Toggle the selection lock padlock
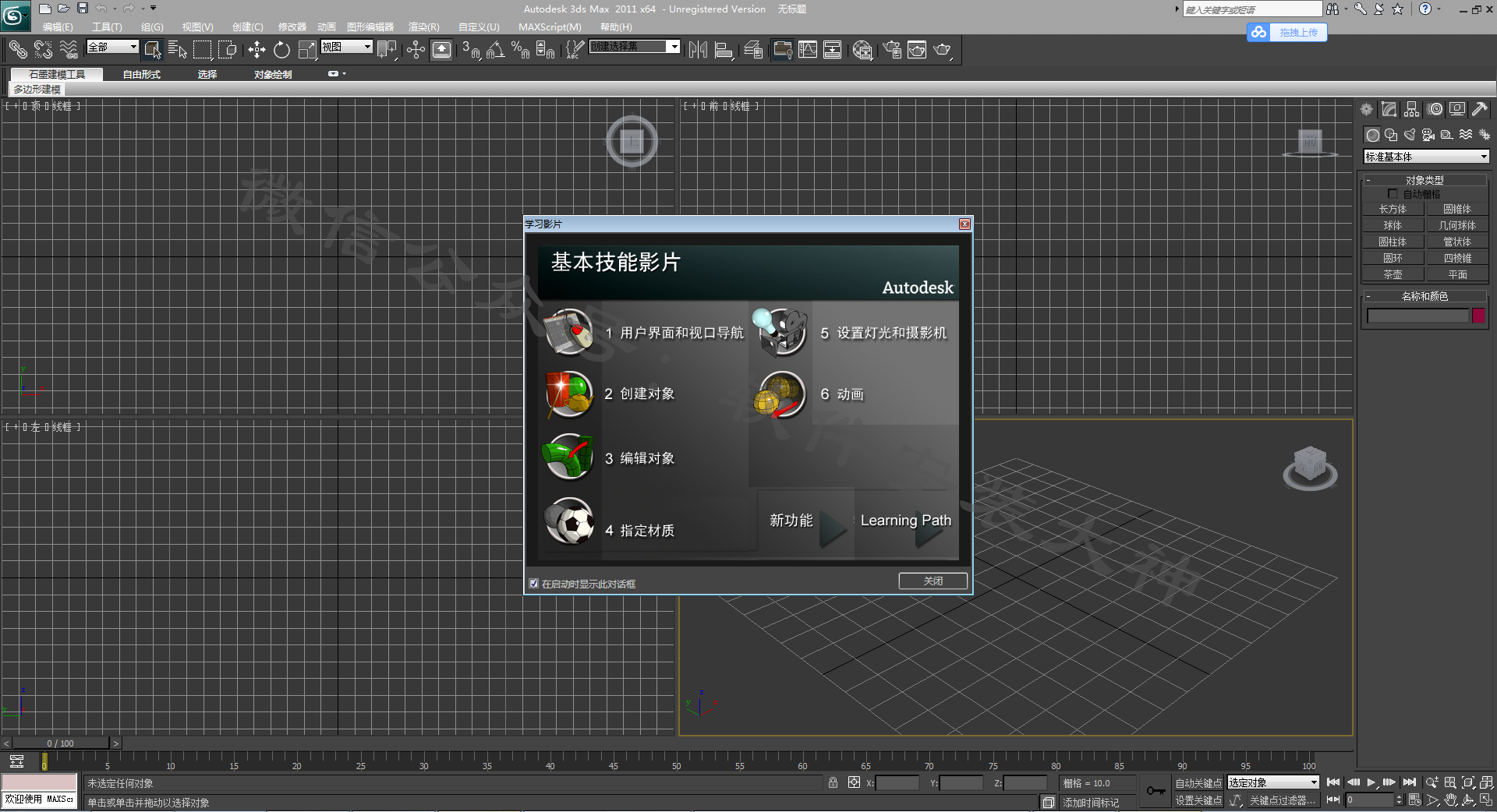 [x=833, y=782]
